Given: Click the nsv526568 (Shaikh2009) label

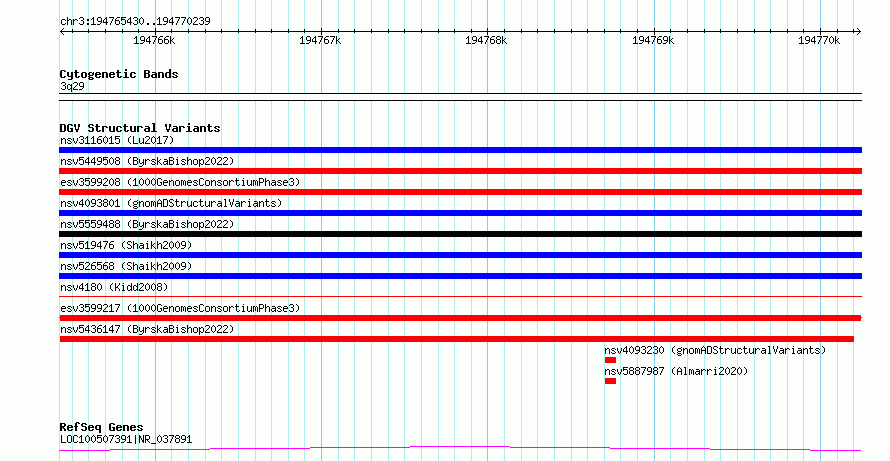Looking at the screenshot, I should [126, 266].
